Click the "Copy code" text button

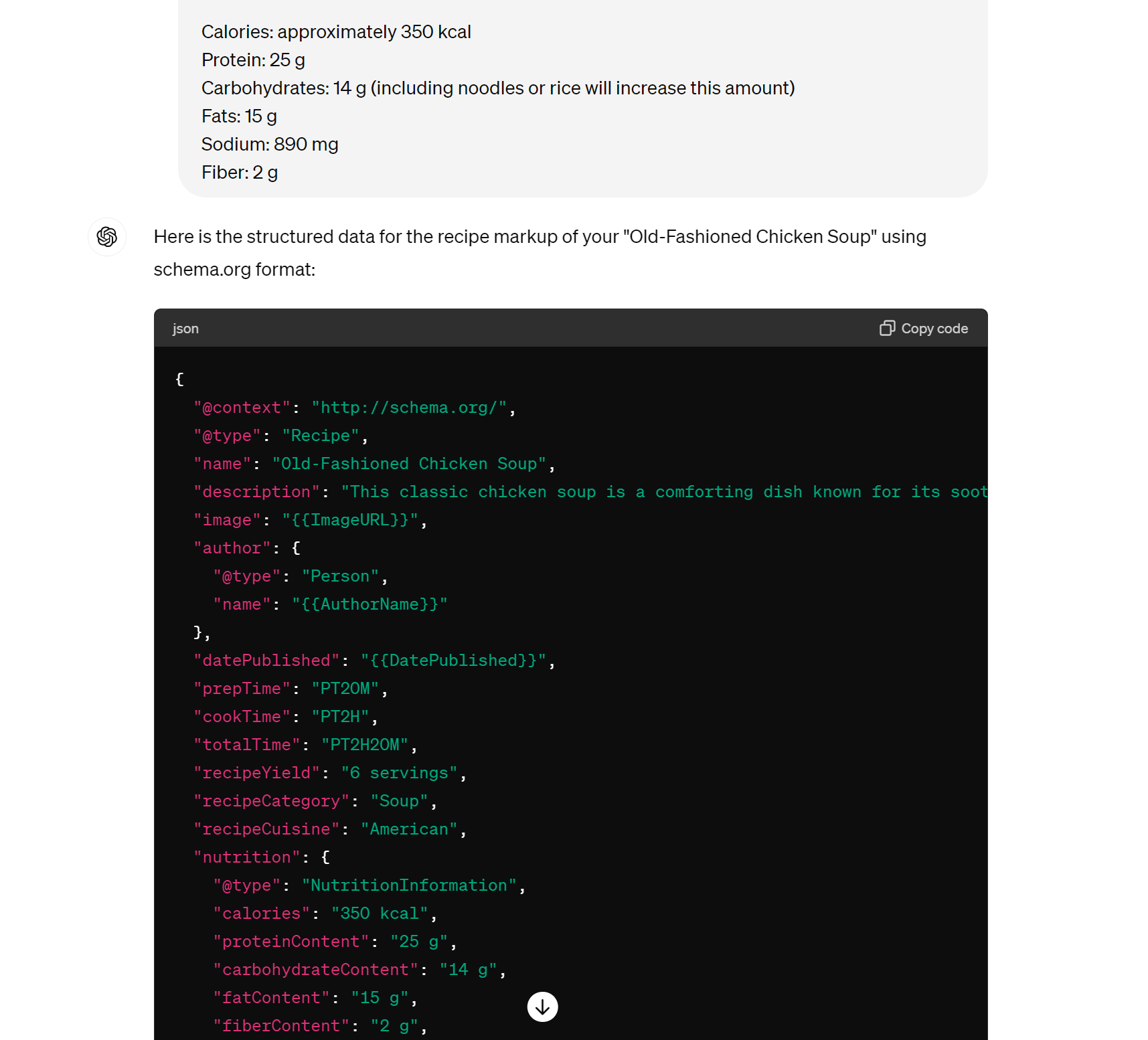coord(934,329)
